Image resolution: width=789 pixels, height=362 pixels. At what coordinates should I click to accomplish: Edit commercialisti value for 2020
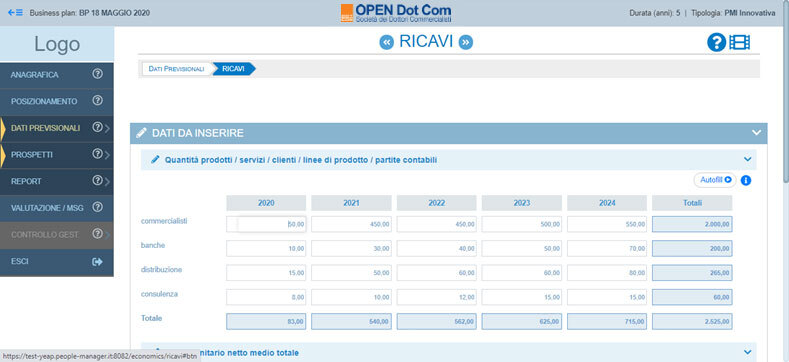(x=266, y=224)
